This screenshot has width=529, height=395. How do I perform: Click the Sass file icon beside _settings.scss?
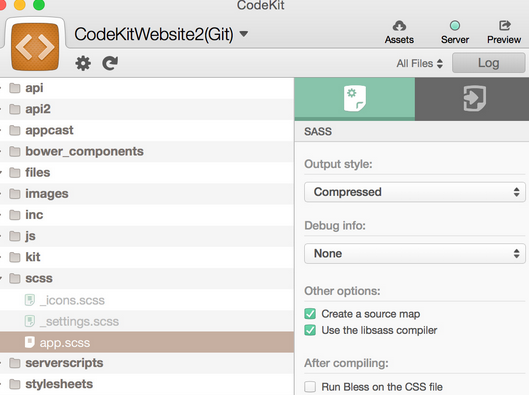(30, 321)
